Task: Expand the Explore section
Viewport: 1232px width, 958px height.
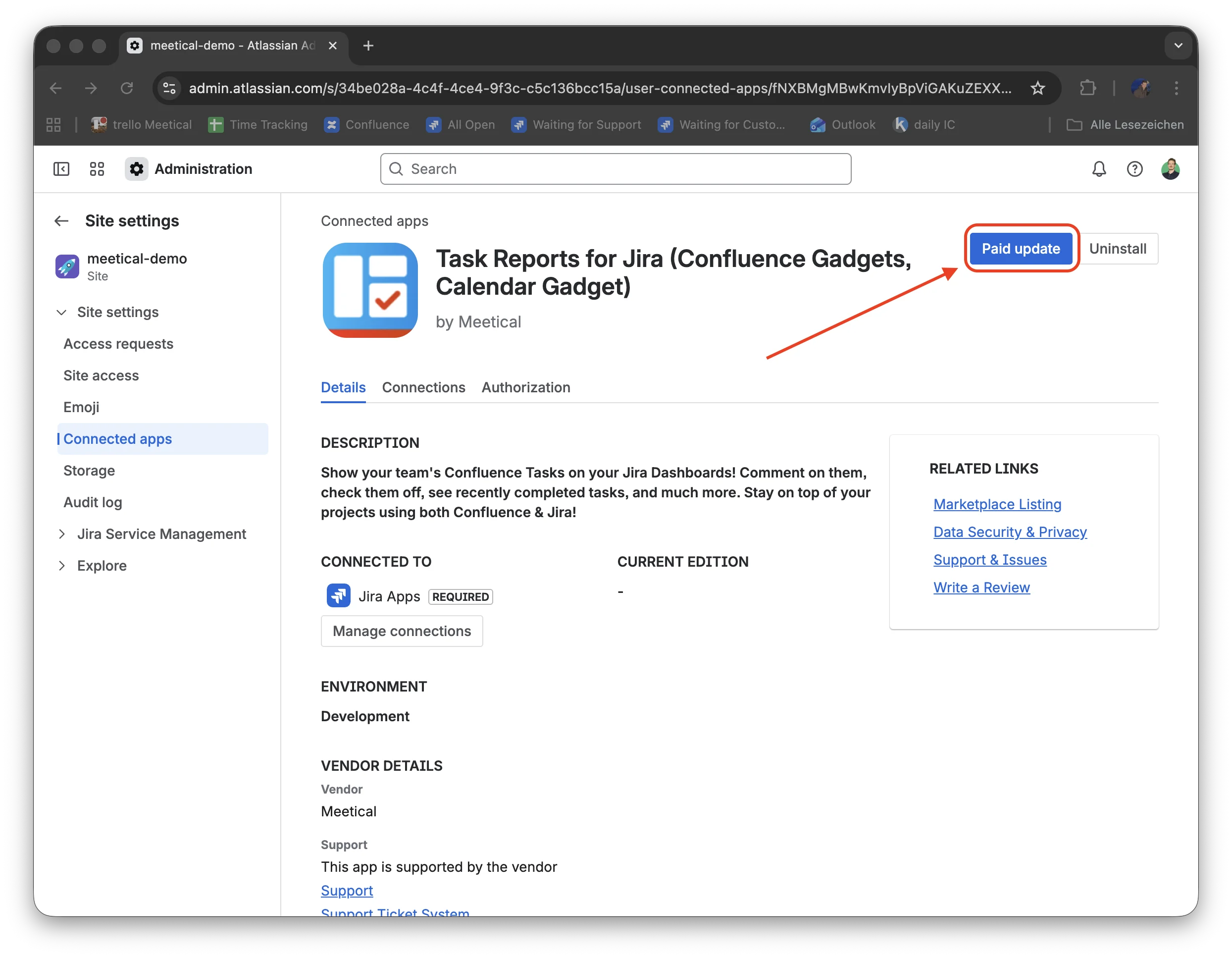Action: (61, 565)
